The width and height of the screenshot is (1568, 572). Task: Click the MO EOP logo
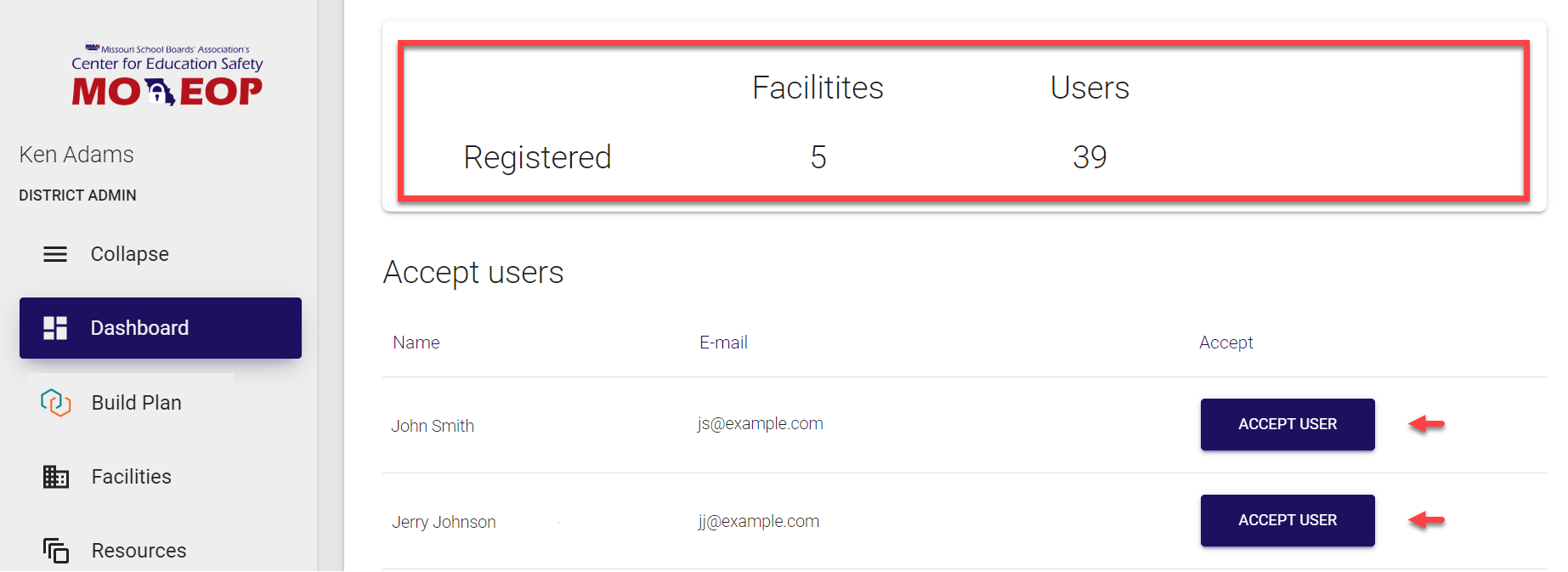pos(167,76)
